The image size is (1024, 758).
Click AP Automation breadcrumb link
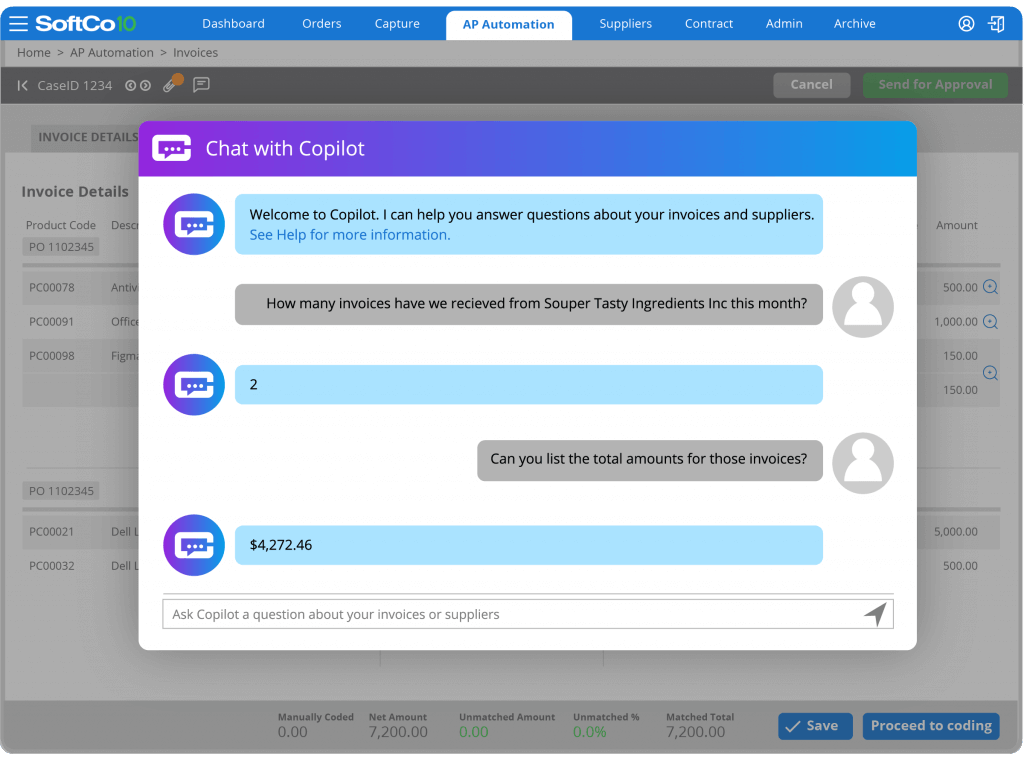pyautogui.click(x=112, y=53)
